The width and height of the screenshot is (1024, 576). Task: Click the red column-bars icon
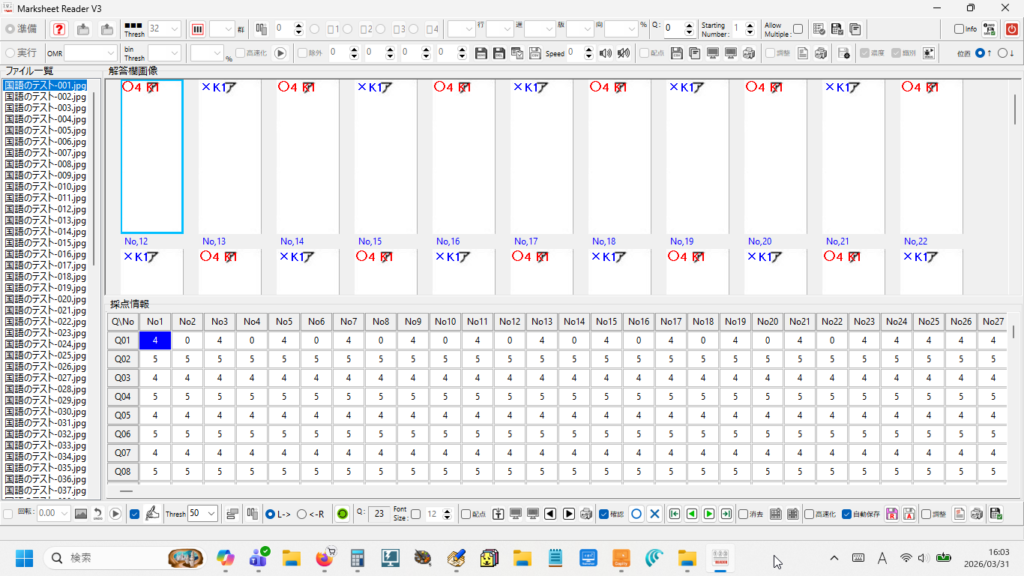pyautogui.click(x=197, y=29)
